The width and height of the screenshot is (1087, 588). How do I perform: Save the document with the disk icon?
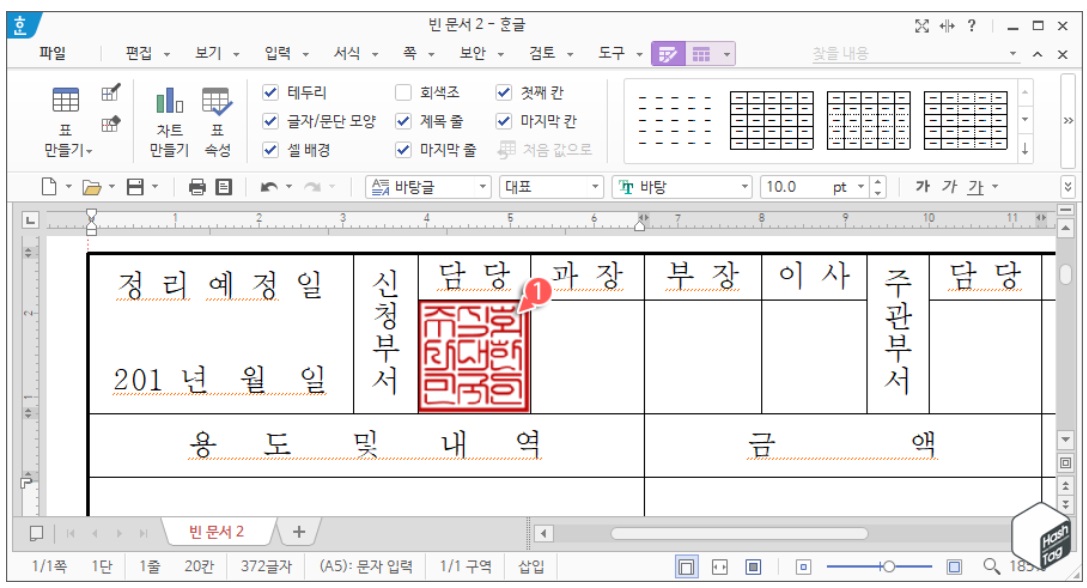pos(135,187)
